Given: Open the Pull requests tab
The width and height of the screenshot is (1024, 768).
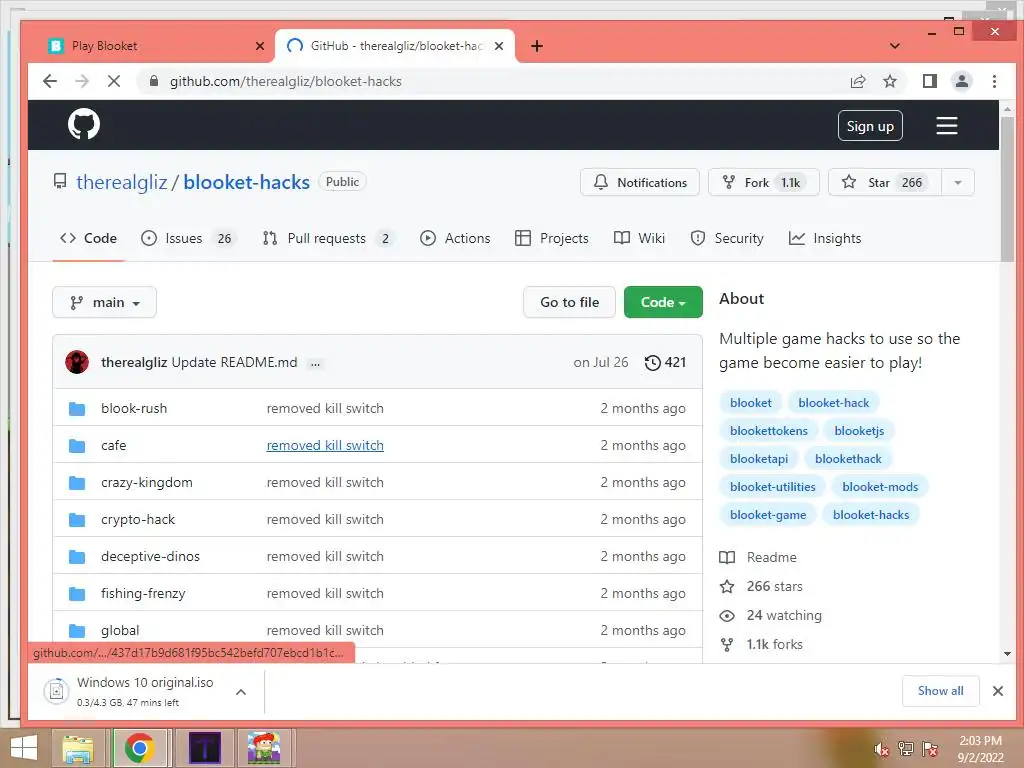Looking at the screenshot, I should 328,238.
